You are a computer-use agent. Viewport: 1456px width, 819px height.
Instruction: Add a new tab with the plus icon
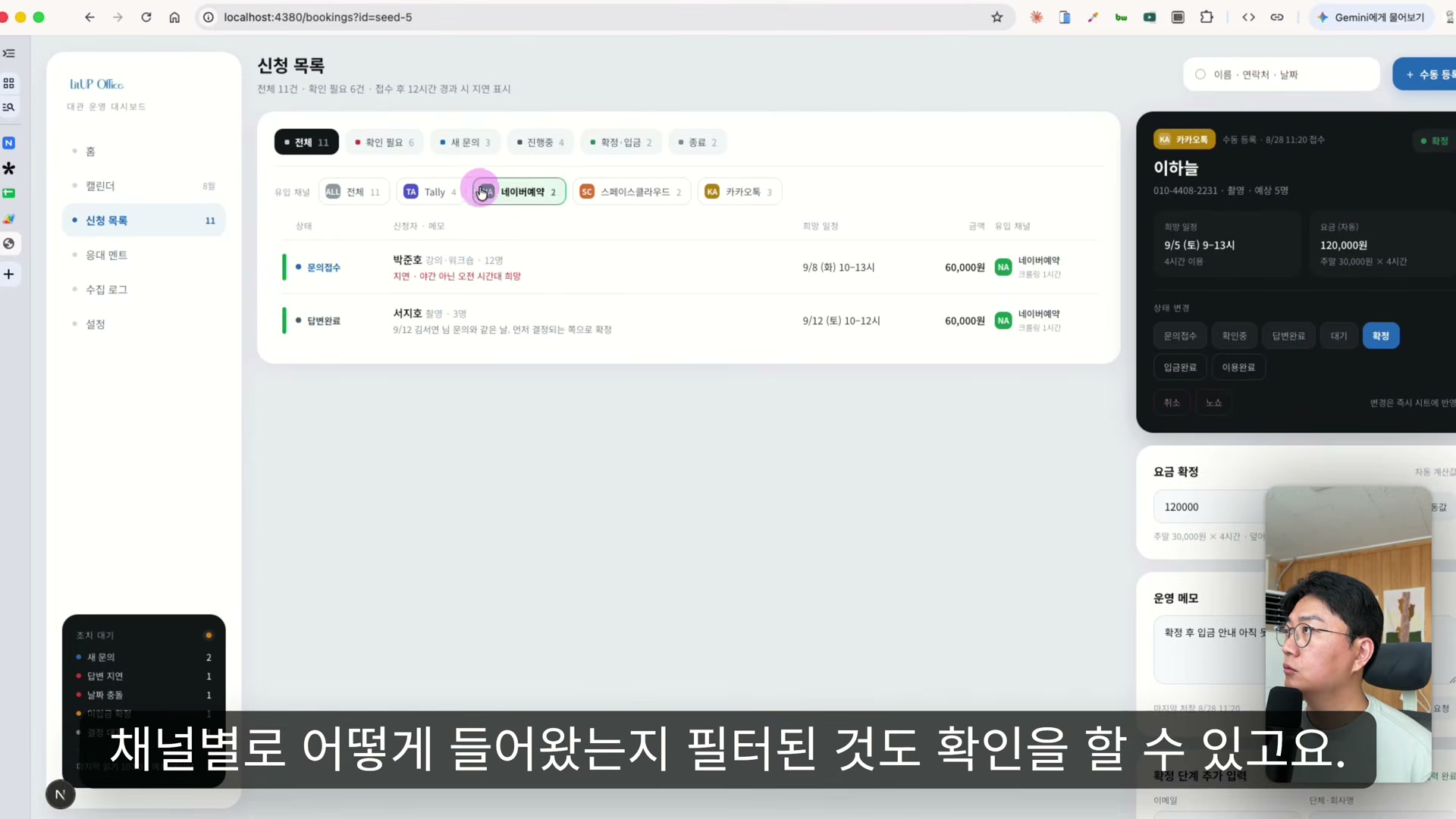[9, 275]
